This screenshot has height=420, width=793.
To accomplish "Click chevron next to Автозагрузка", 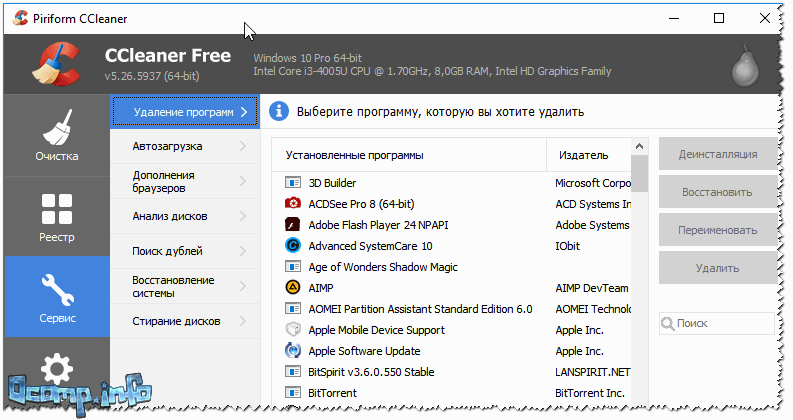I will pos(243,146).
